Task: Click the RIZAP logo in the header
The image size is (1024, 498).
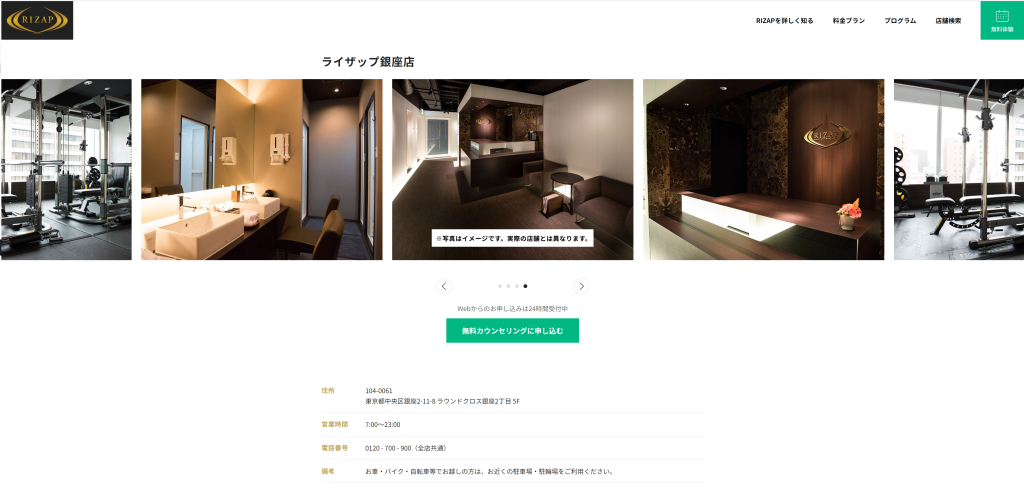Action: (x=37, y=20)
